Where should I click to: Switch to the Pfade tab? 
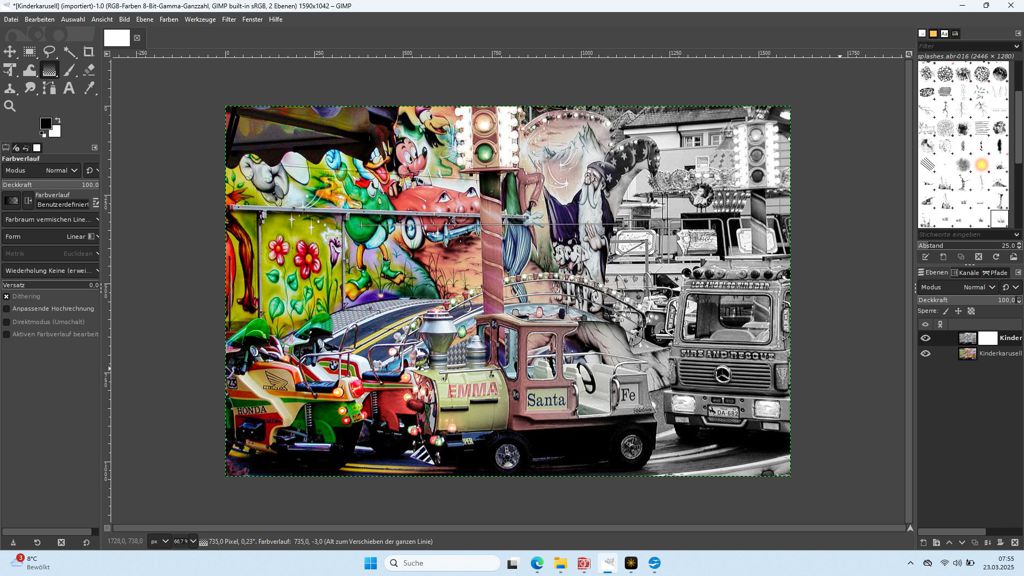[x=995, y=272]
